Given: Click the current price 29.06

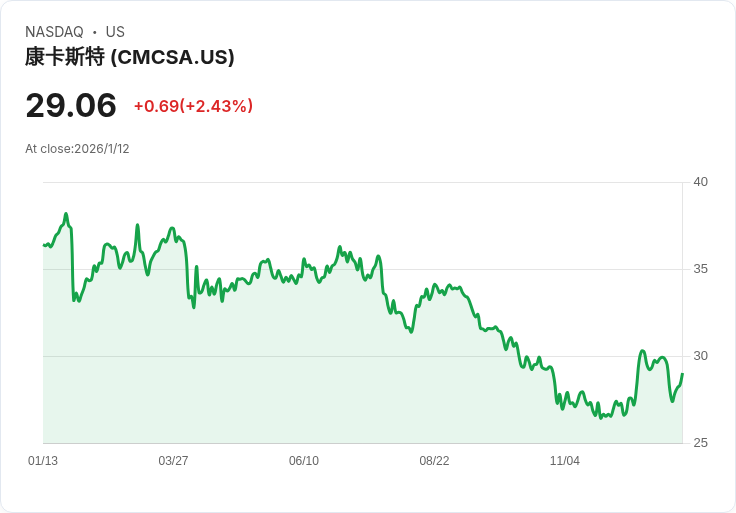Looking at the screenshot, I should 71,105.
